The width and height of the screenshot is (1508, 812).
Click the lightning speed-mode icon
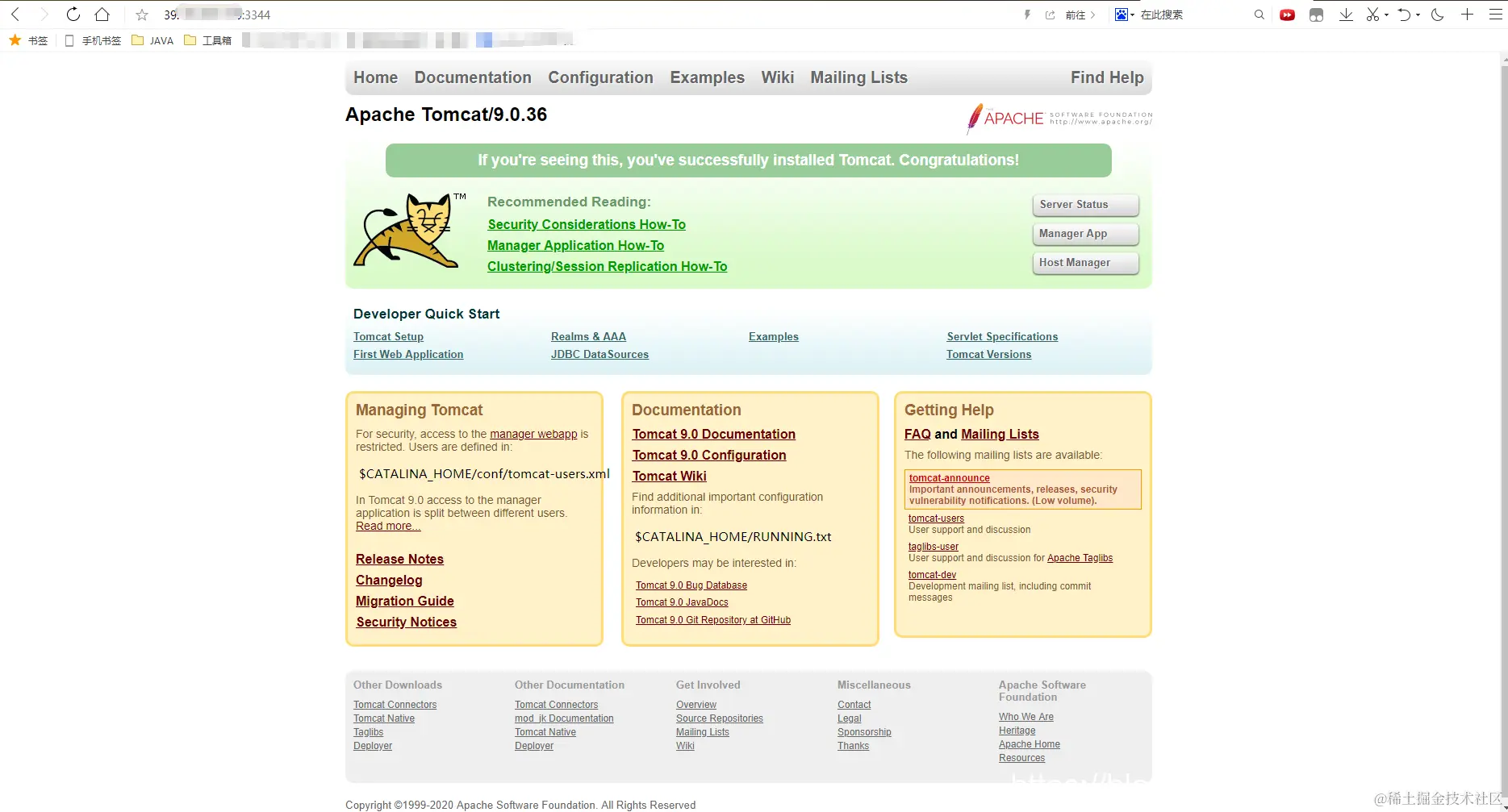[x=1027, y=15]
